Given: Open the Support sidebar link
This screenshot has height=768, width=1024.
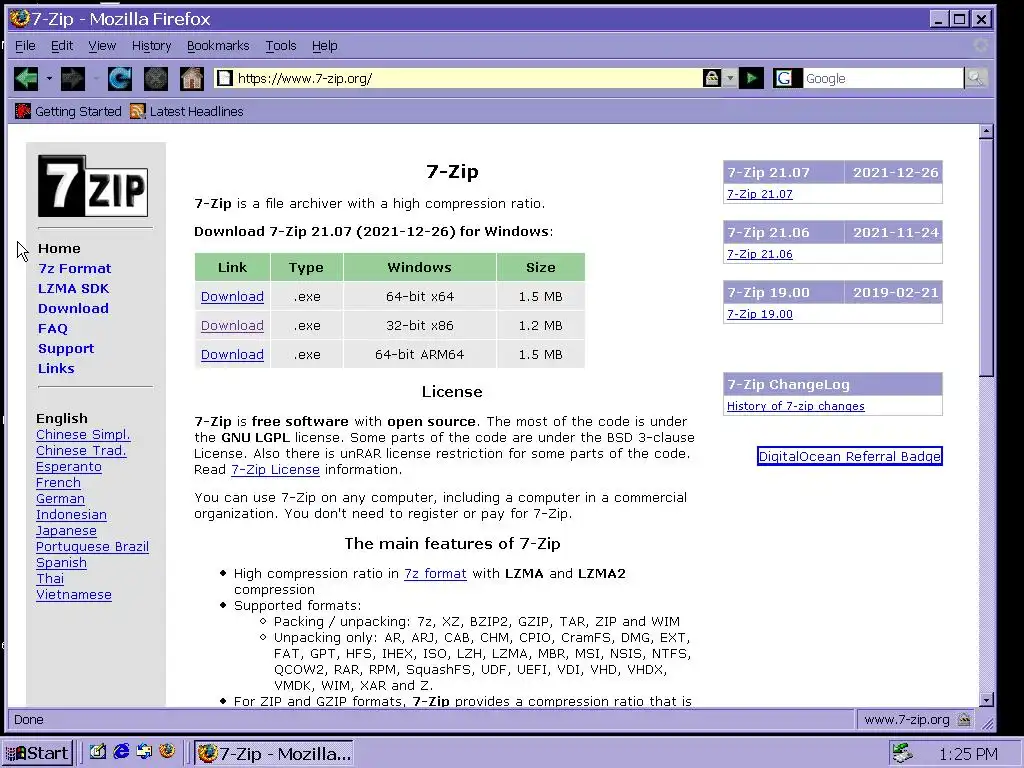Looking at the screenshot, I should (66, 349).
